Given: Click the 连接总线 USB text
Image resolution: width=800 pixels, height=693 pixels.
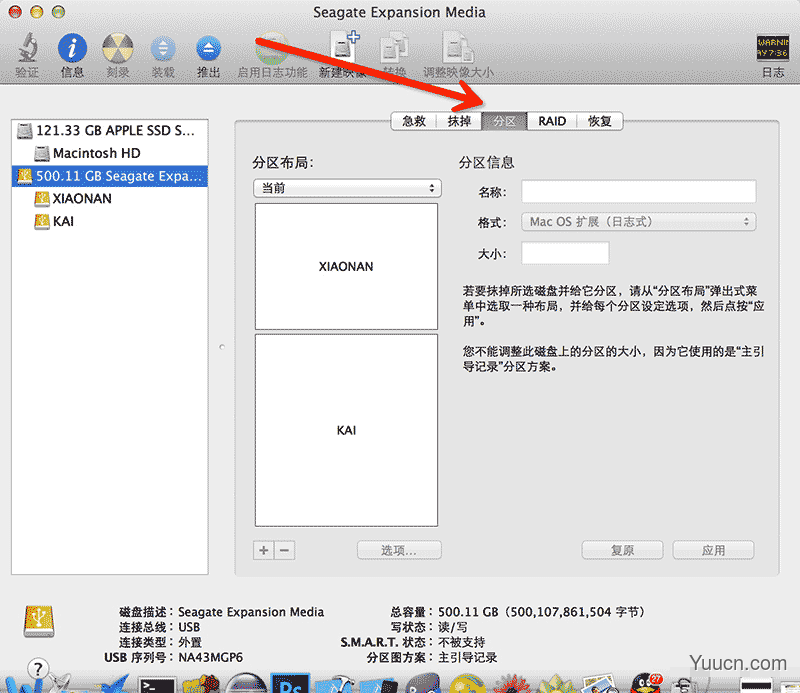Looking at the screenshot, I should coord(160,627).
